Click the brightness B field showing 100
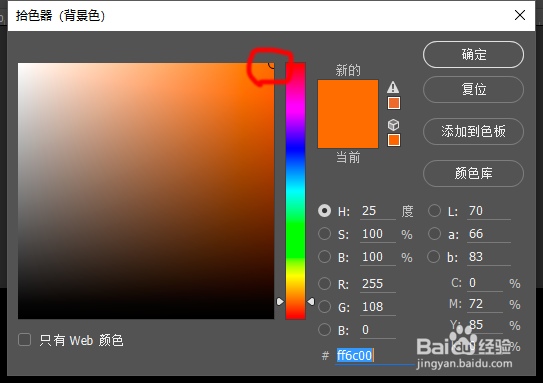 coord(378,257)
